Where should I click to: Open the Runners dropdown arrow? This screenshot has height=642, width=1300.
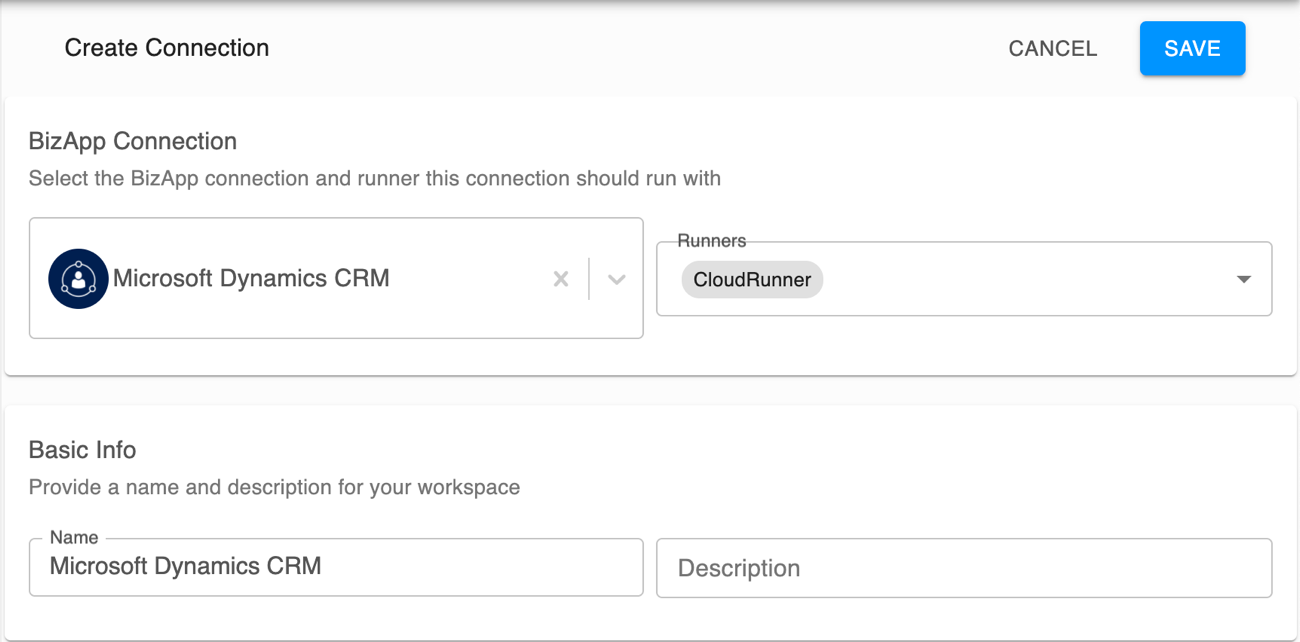1244,279
